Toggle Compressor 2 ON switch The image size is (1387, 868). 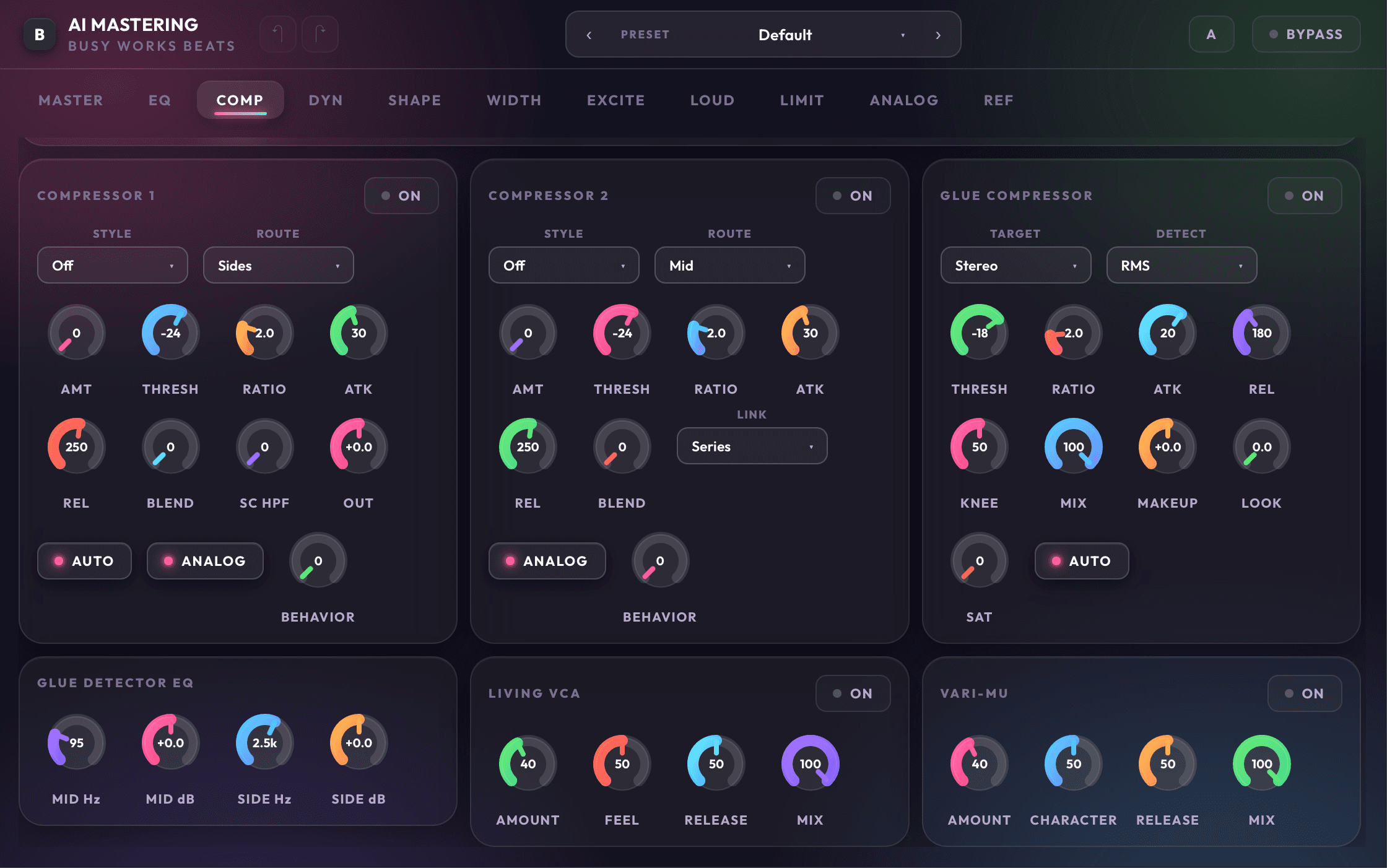pyautogui.click(x=853, y=196)
